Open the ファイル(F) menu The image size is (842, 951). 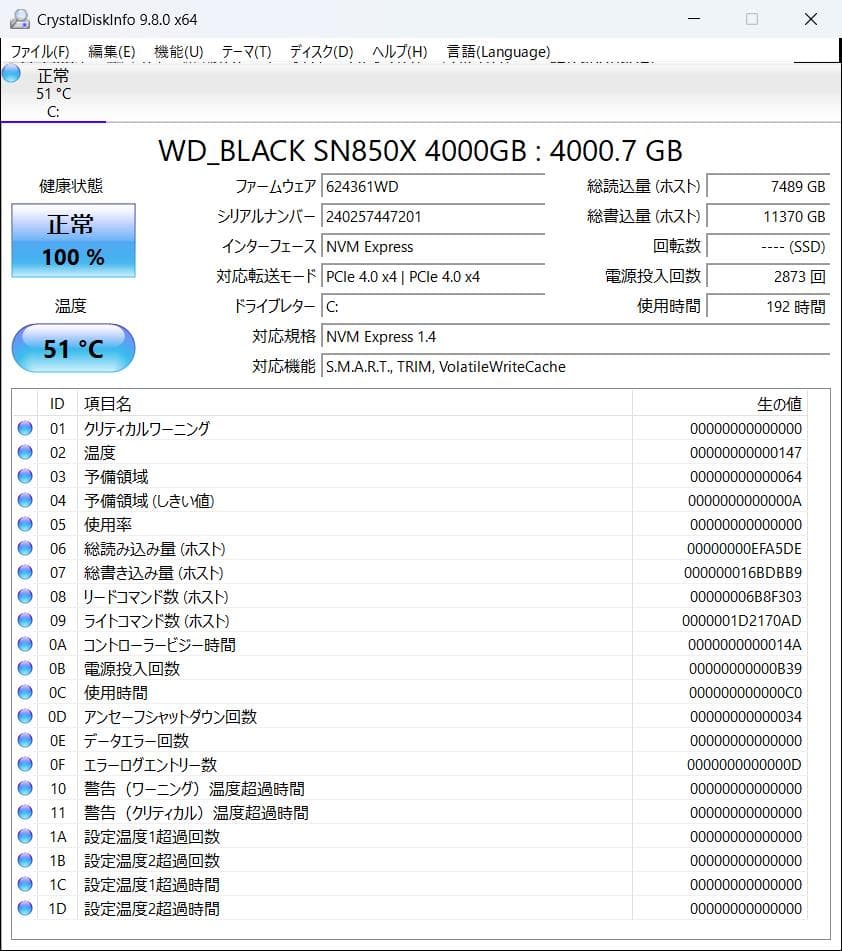40,52
